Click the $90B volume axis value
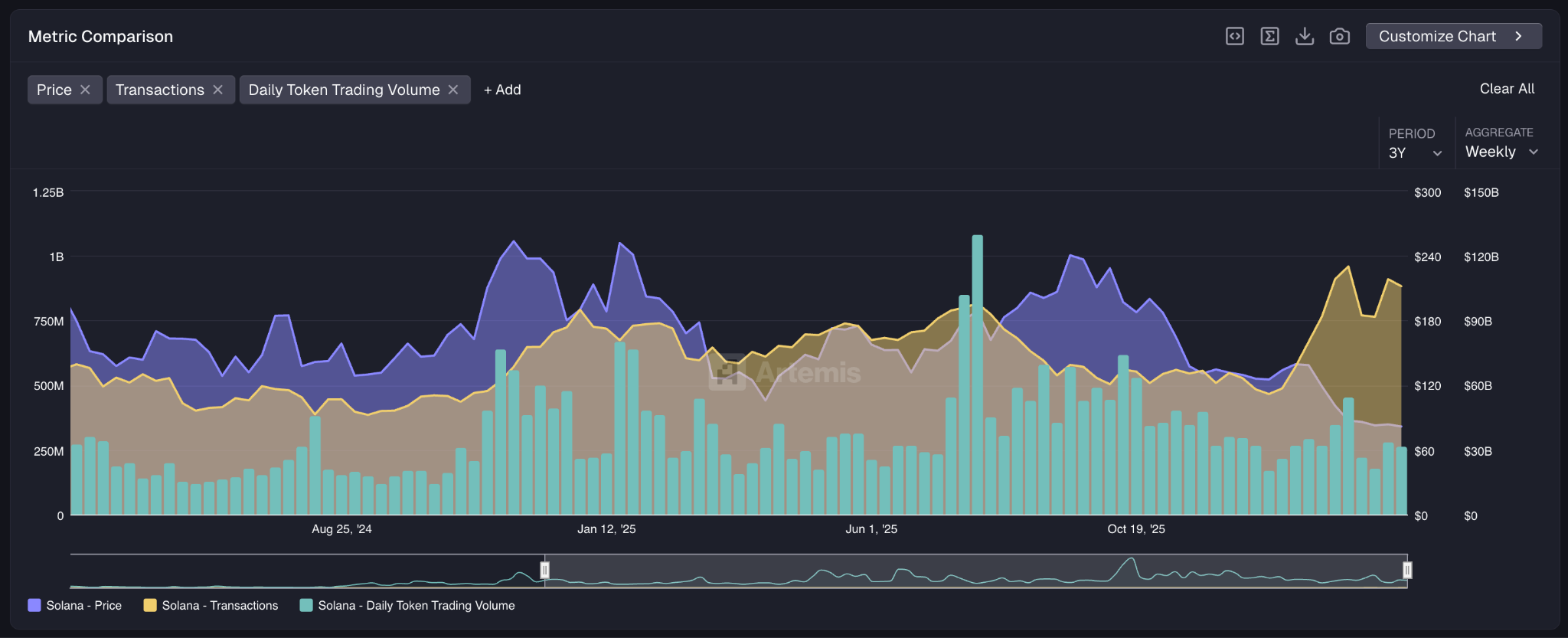The image size is (1568, 638). pyautogui.click(x=1478, y=321)
